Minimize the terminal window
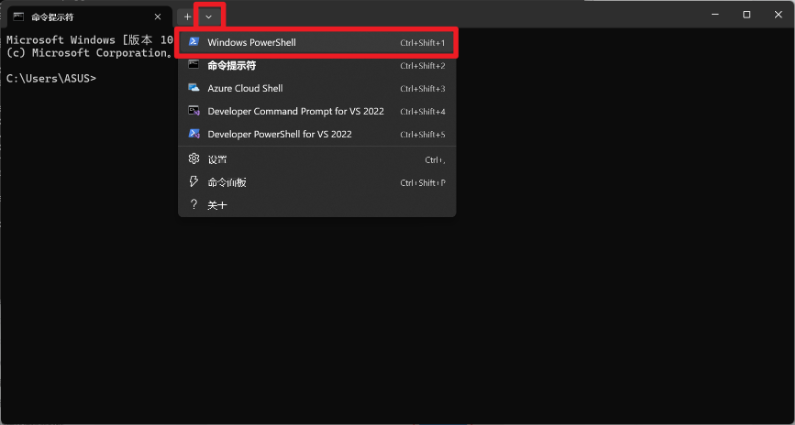This screenshot has width=795, height=425. 715,15
